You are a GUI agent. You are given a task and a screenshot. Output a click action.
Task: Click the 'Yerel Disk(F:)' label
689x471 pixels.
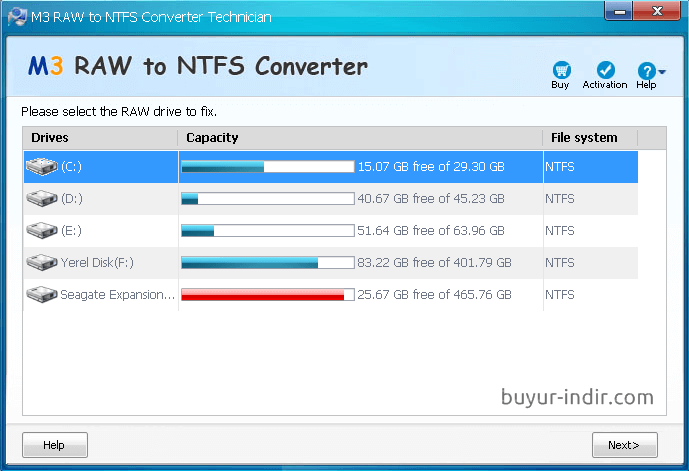click(97, 262)
